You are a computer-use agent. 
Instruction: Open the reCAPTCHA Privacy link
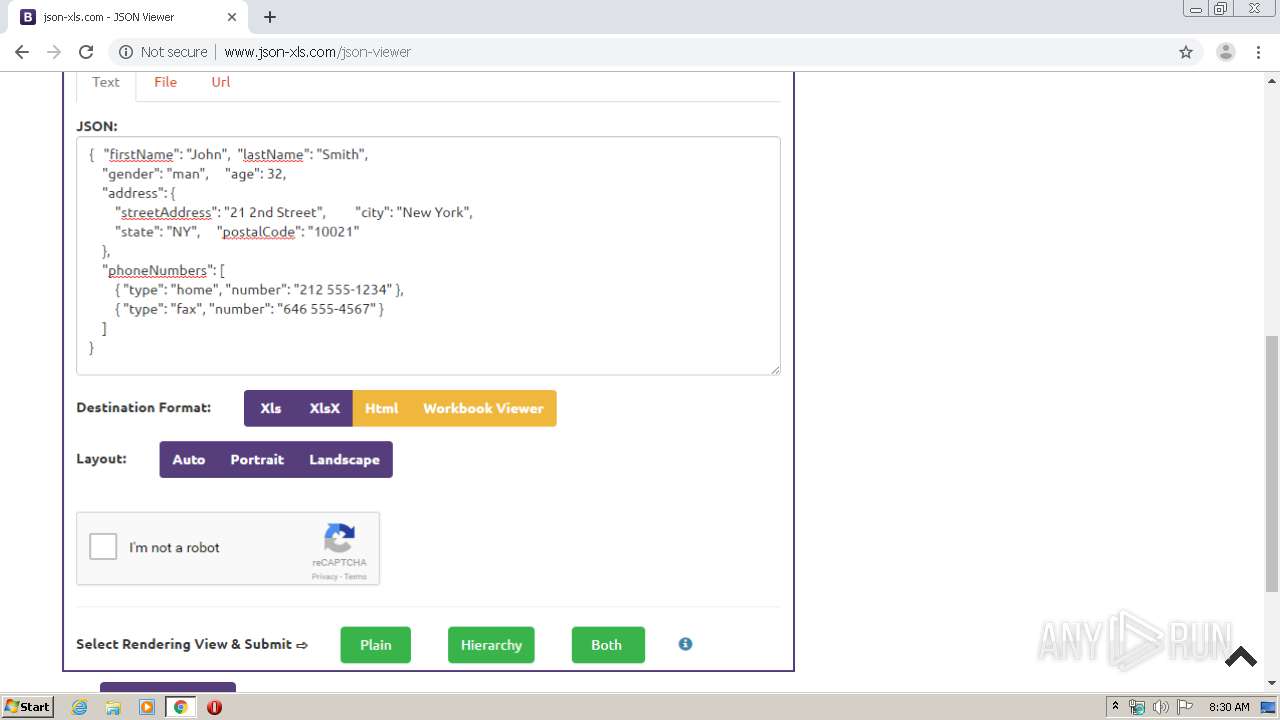coord(324,577)
